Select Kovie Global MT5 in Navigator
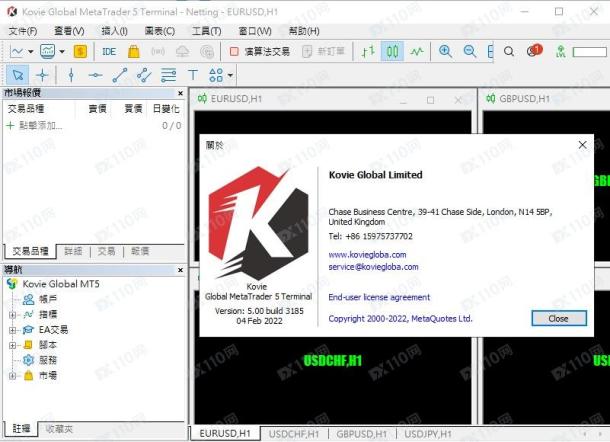Viewport: 610px width, 442px height. click(61, 284)
